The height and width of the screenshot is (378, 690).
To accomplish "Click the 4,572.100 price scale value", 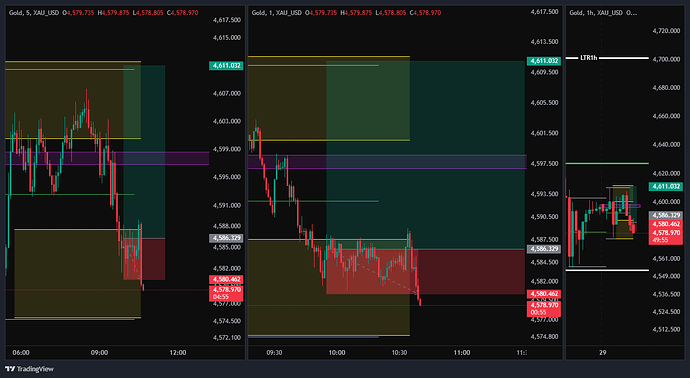I will click(x=227, y=338).
